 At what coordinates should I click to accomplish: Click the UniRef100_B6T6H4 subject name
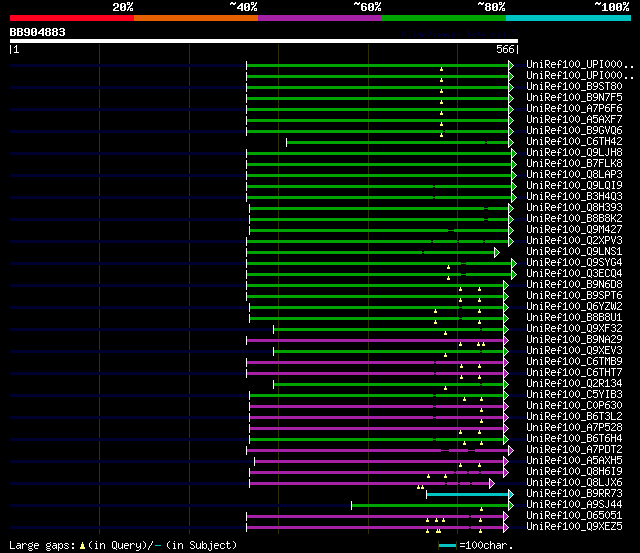[x=574, y=439]
